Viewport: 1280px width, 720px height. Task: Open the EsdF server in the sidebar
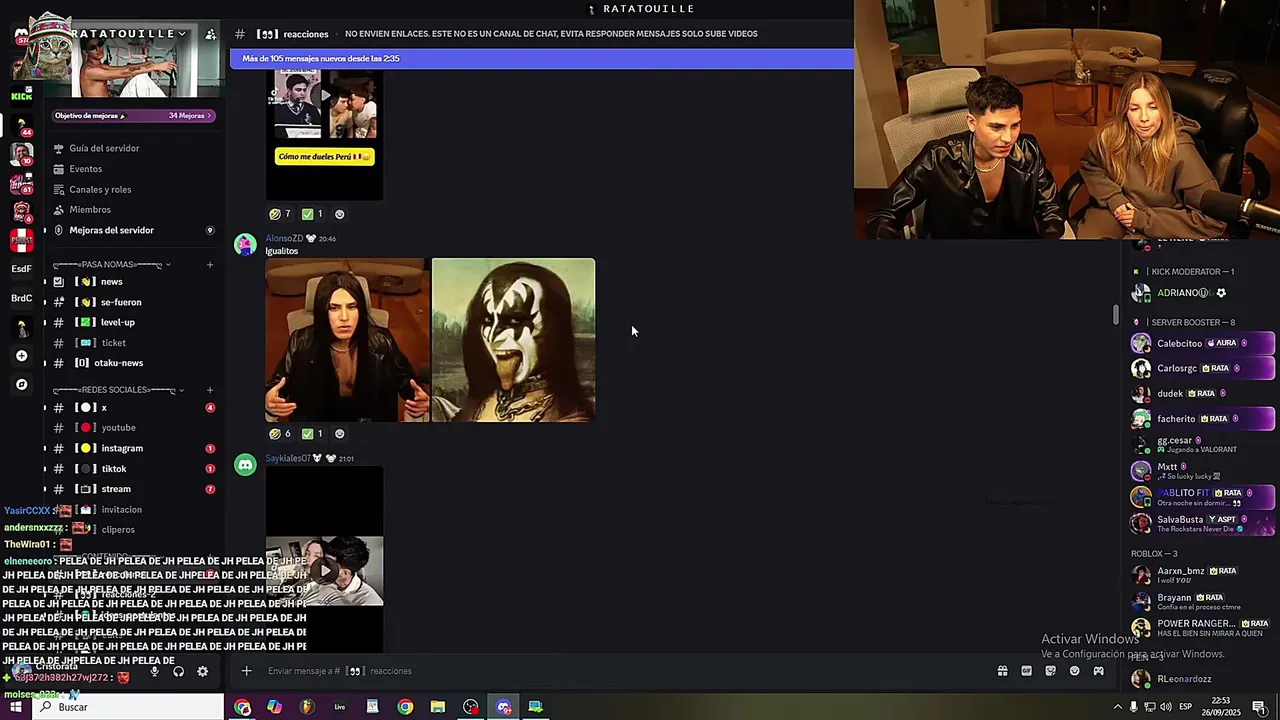[21, 269]
